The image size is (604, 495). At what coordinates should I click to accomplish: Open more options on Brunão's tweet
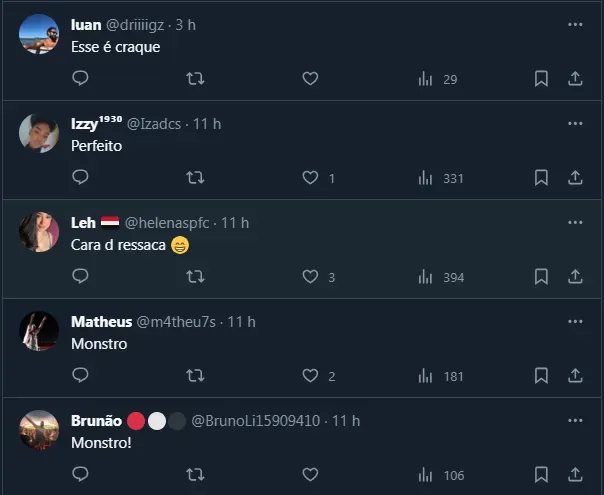pos(575,420)
